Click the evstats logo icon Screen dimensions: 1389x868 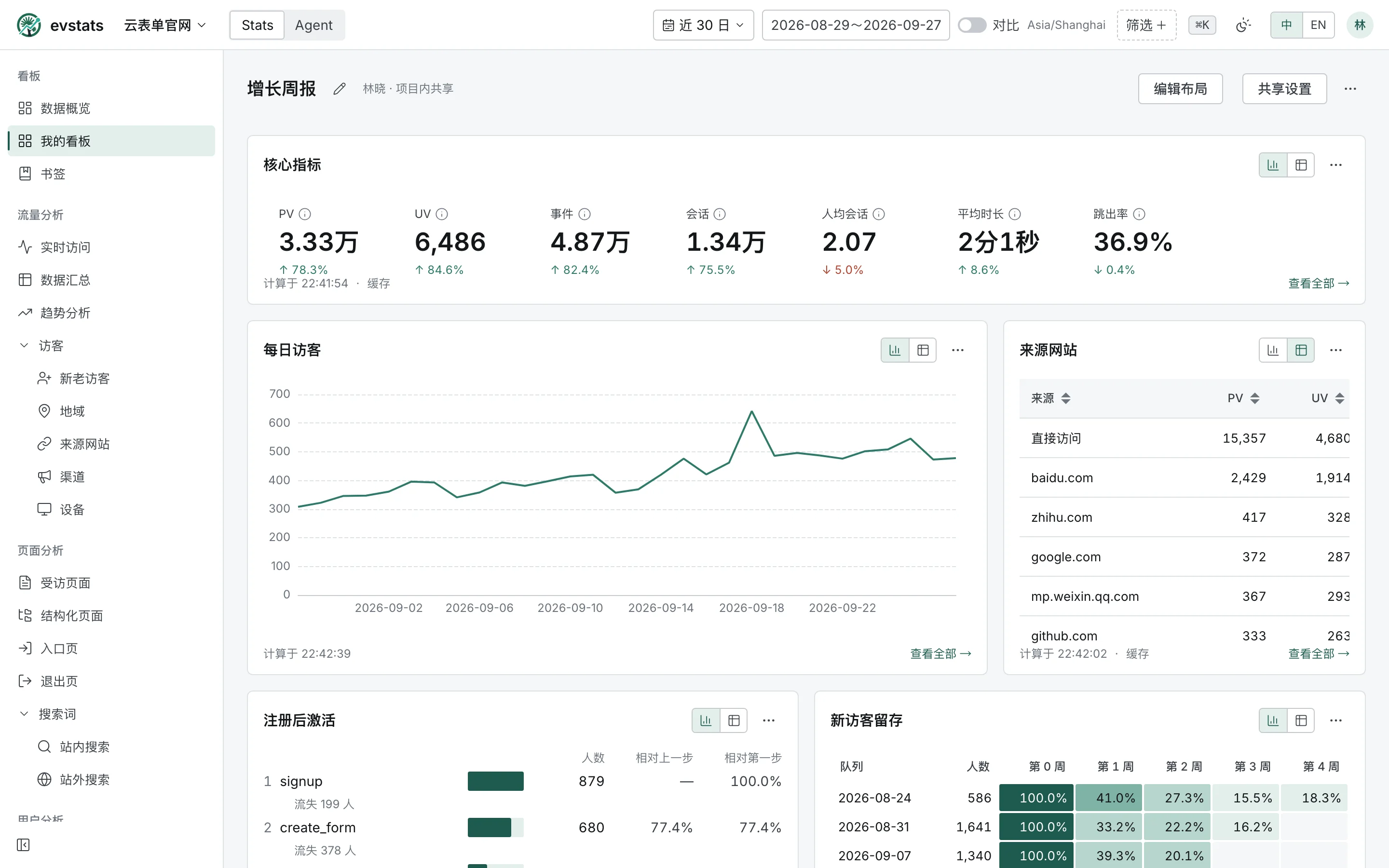29,25
